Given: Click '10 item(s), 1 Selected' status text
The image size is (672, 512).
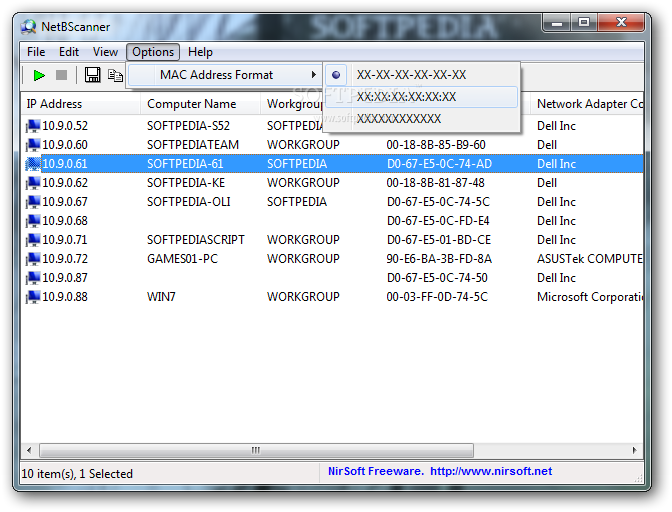Looking at the screenshot, I should pyautogui.click(x=77, y=474).
